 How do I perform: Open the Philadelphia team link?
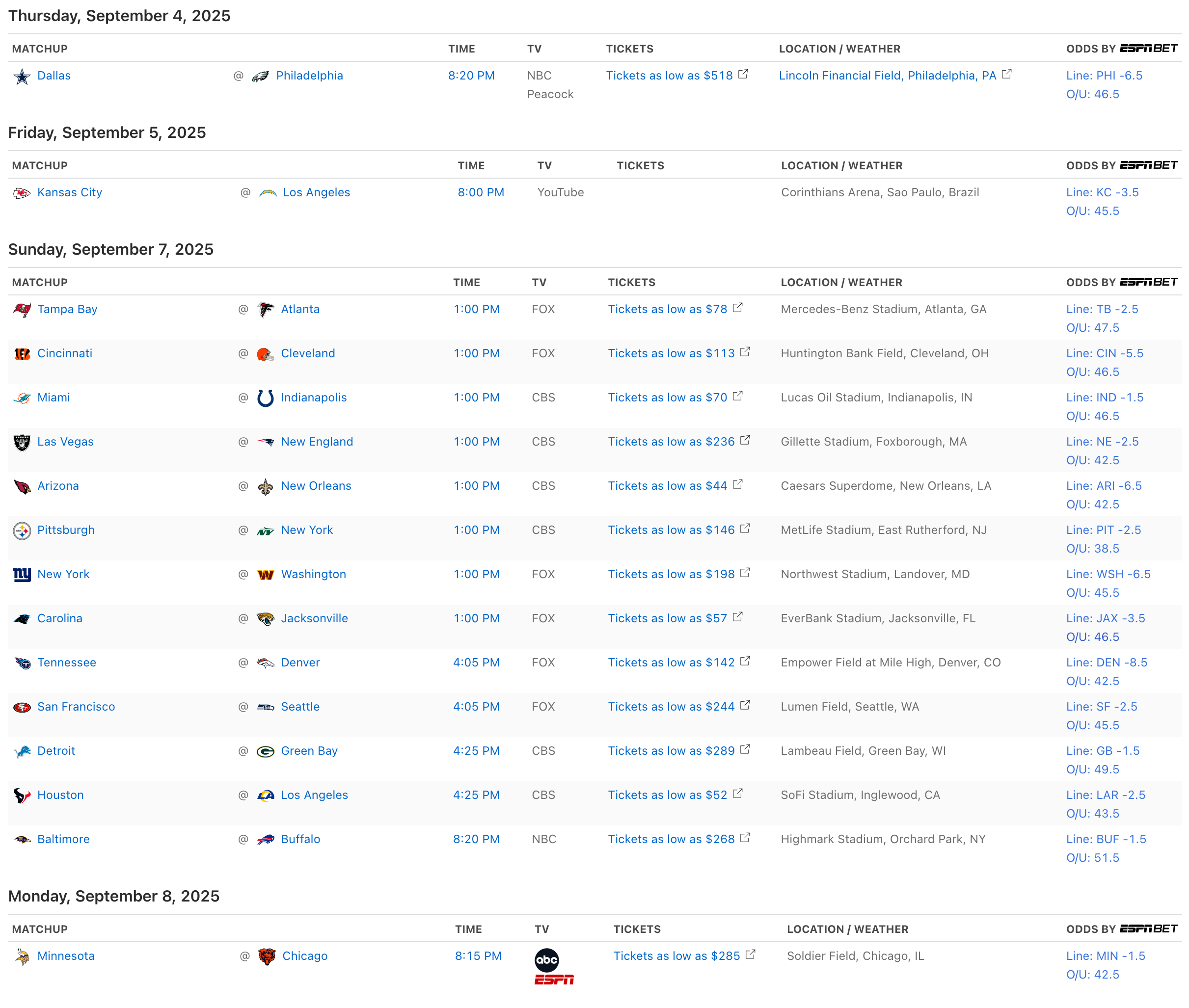coord(309,76)
